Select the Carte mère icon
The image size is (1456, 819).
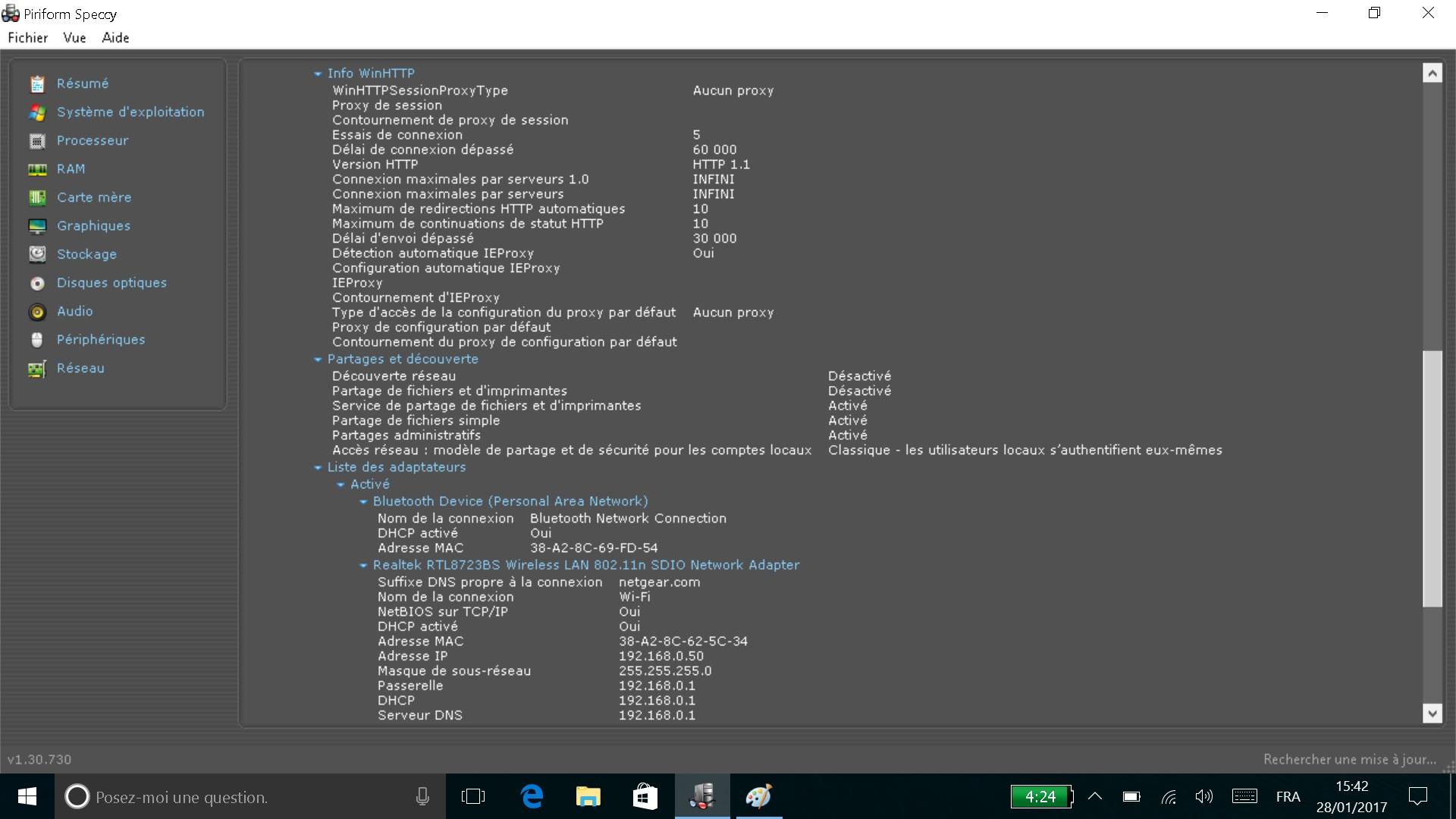[37, 198]
